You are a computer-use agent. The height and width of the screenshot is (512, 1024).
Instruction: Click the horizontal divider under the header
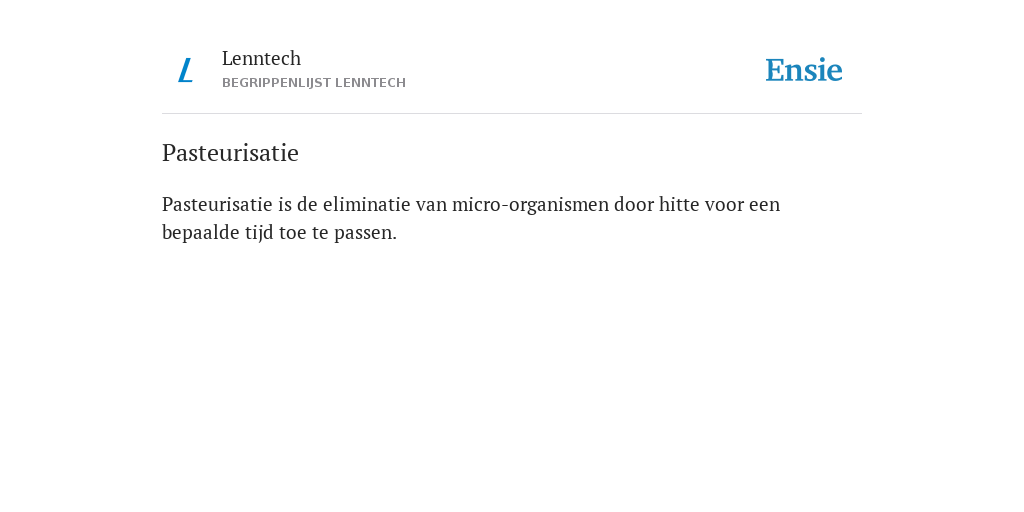click(x=512, y=114)
